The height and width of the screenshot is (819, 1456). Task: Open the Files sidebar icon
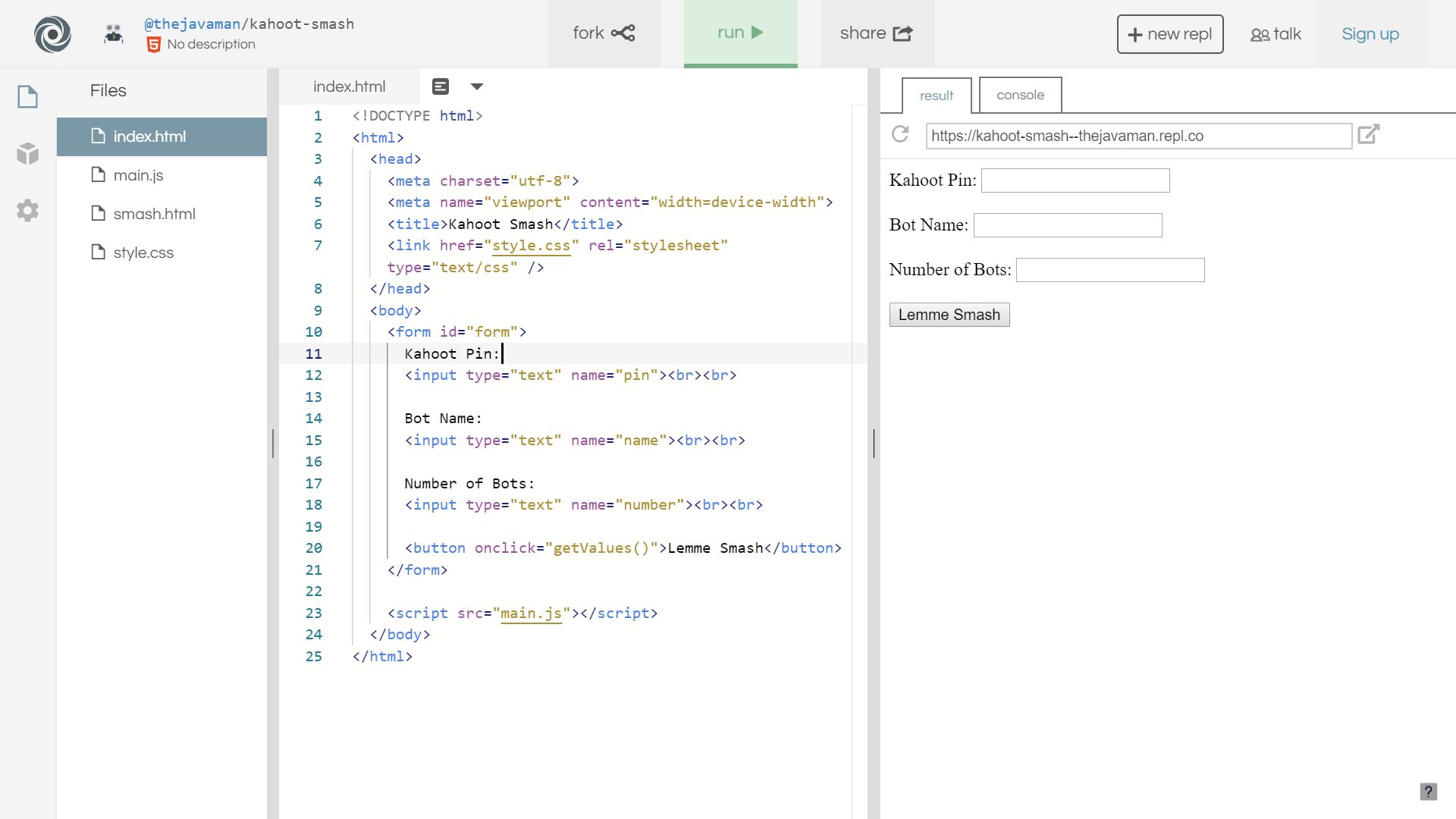(x=28, y=96)
